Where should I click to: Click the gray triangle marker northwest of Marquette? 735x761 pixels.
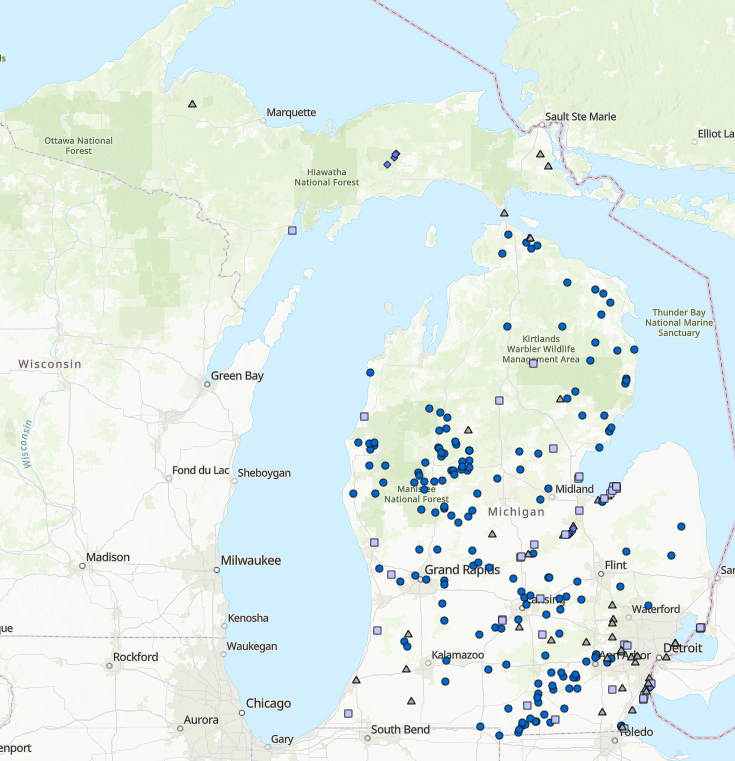coord(192,104)
